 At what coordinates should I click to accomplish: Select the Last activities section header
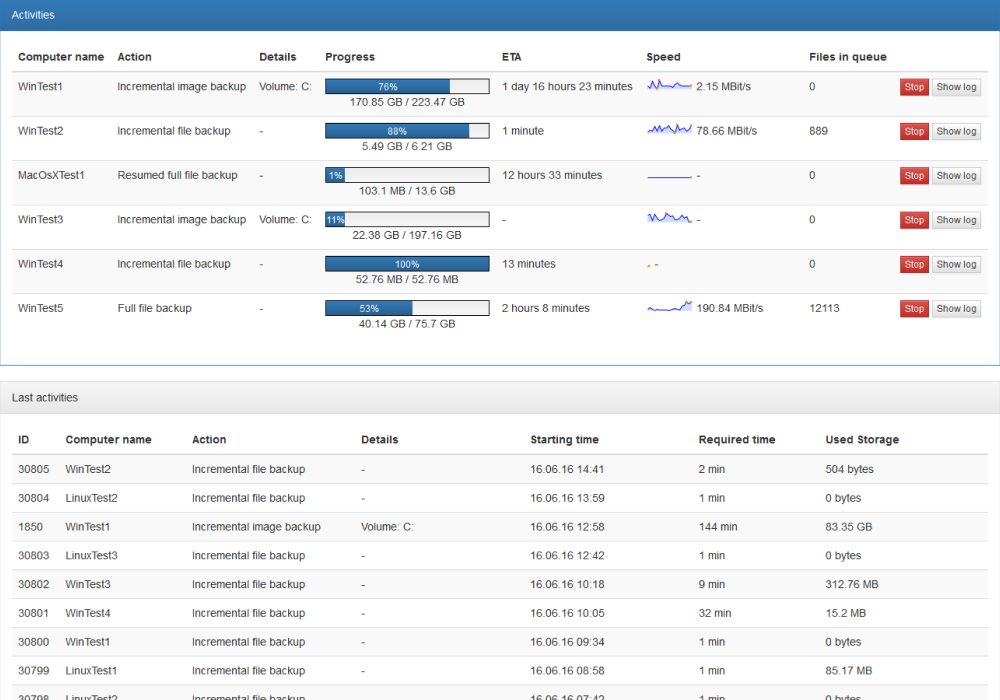coord(42,397)
